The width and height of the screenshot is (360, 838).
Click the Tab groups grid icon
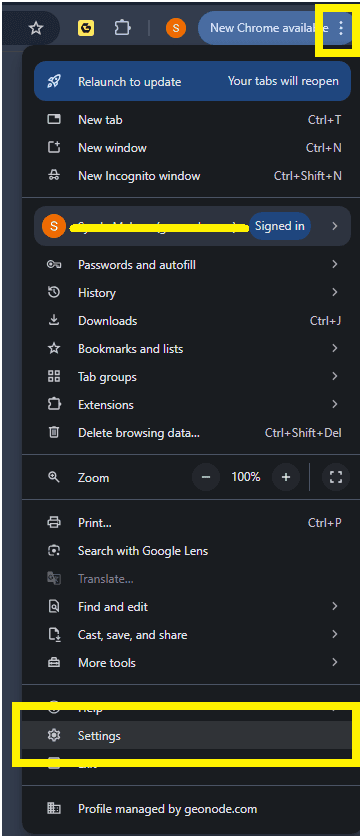(x=54, y=377)
